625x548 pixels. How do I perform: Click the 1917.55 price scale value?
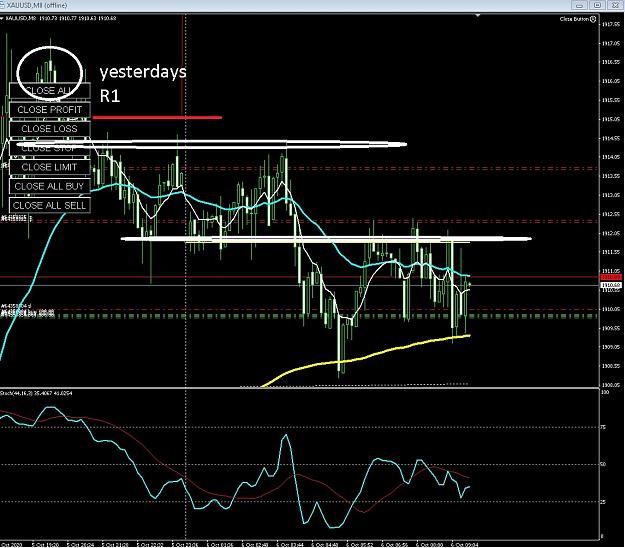click(611, 24)
